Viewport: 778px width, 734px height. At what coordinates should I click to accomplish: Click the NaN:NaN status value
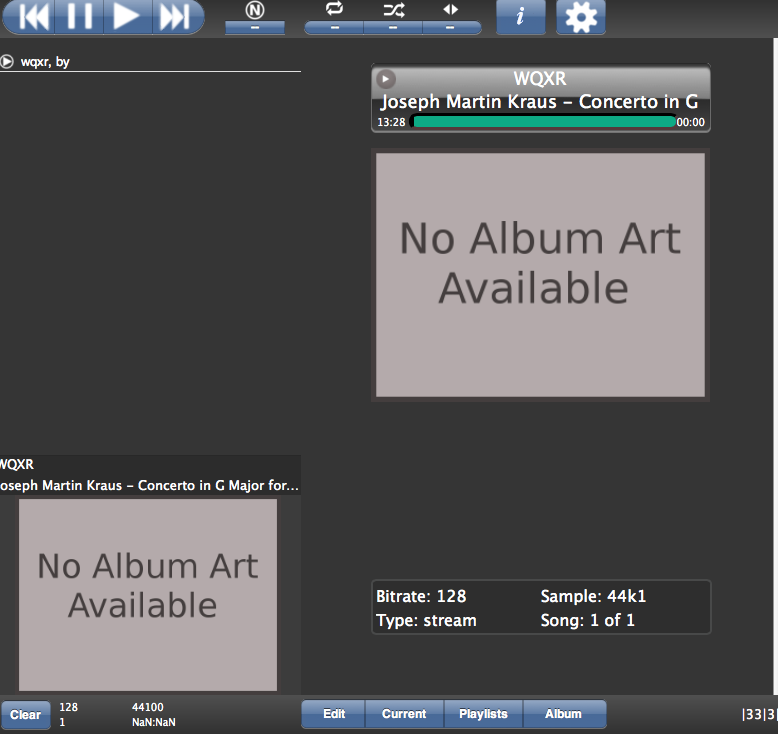153,722
